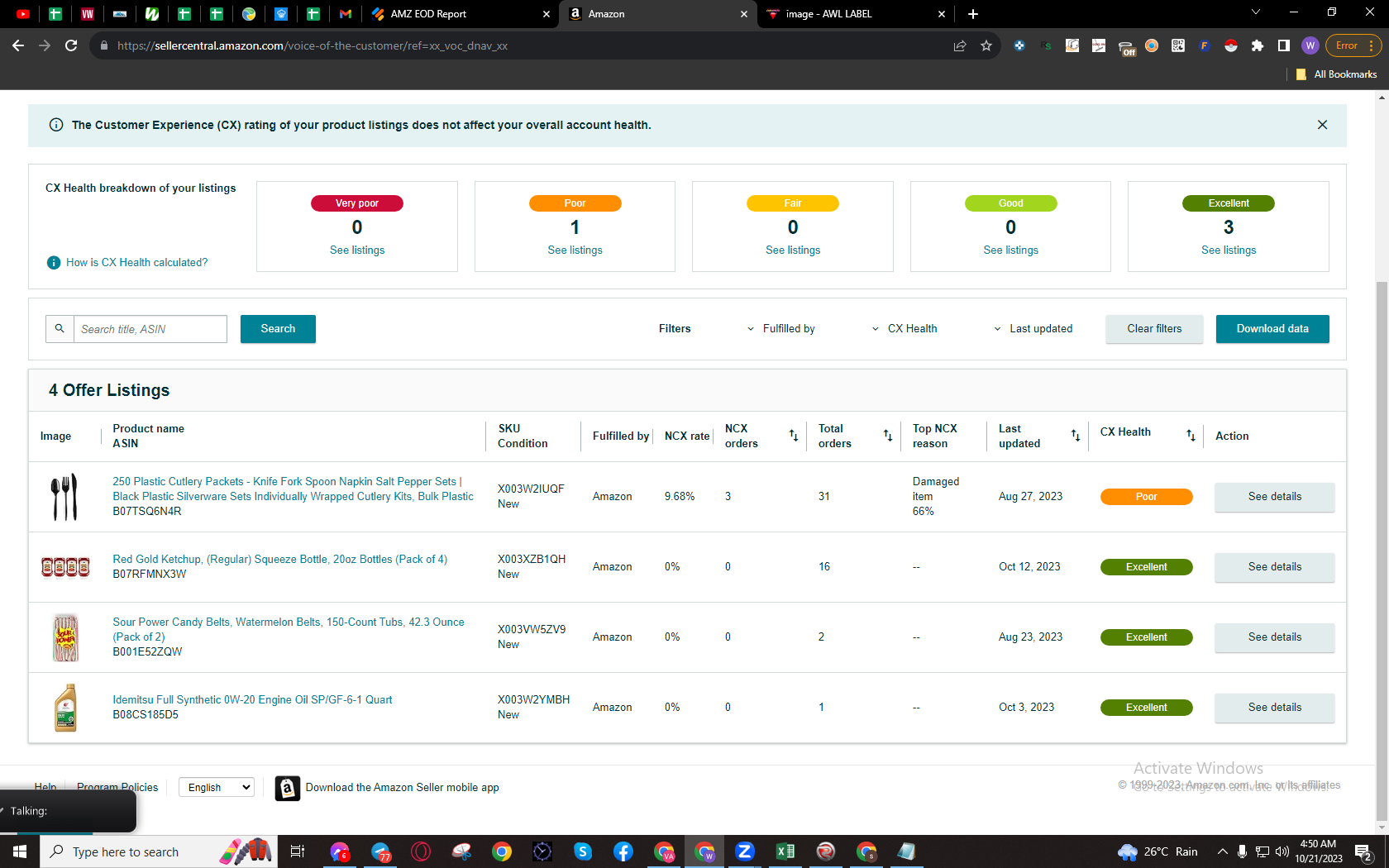Expand the Last updated filter dropdown
Image resolution: width=1389 pixels, height=868 pixels.
(x=1033, y=329)
